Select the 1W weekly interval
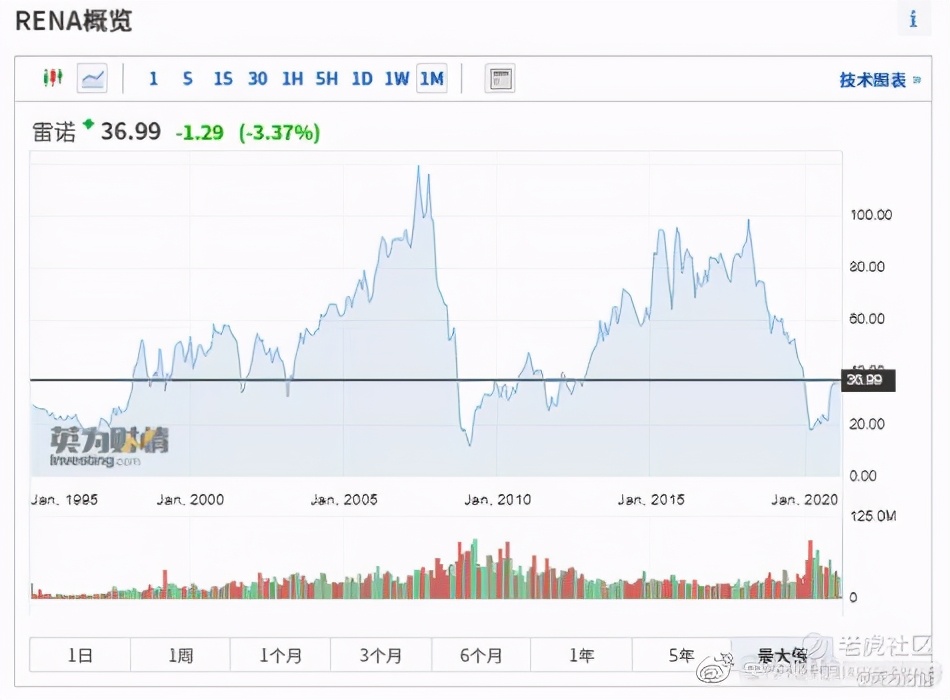 (x=396, y=78)
